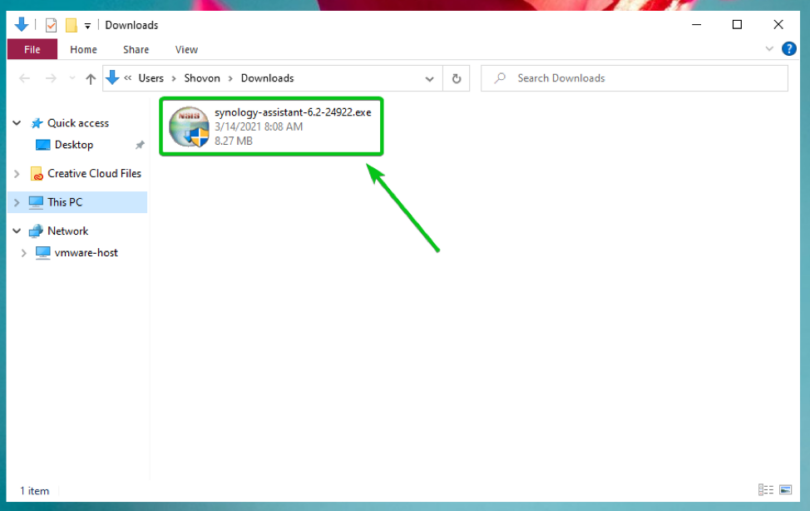Select Network in the navigation pane
Image resolution: width=810 pixels, height=511 pixels.
[68, 231]
